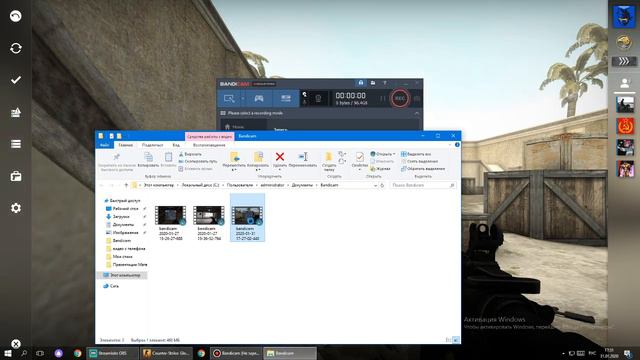Click the Explorer search field
Image resolution: width=640 pixels, height=360 pixels.
tap(422, 185)
